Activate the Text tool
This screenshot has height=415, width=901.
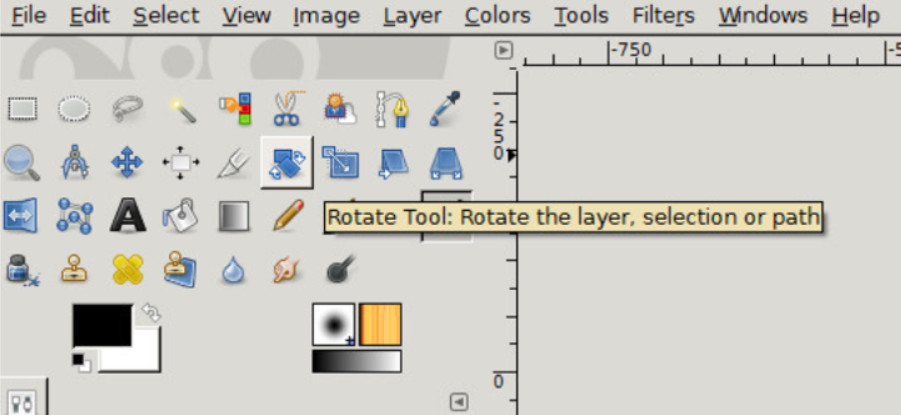click(x=128, y=216)
